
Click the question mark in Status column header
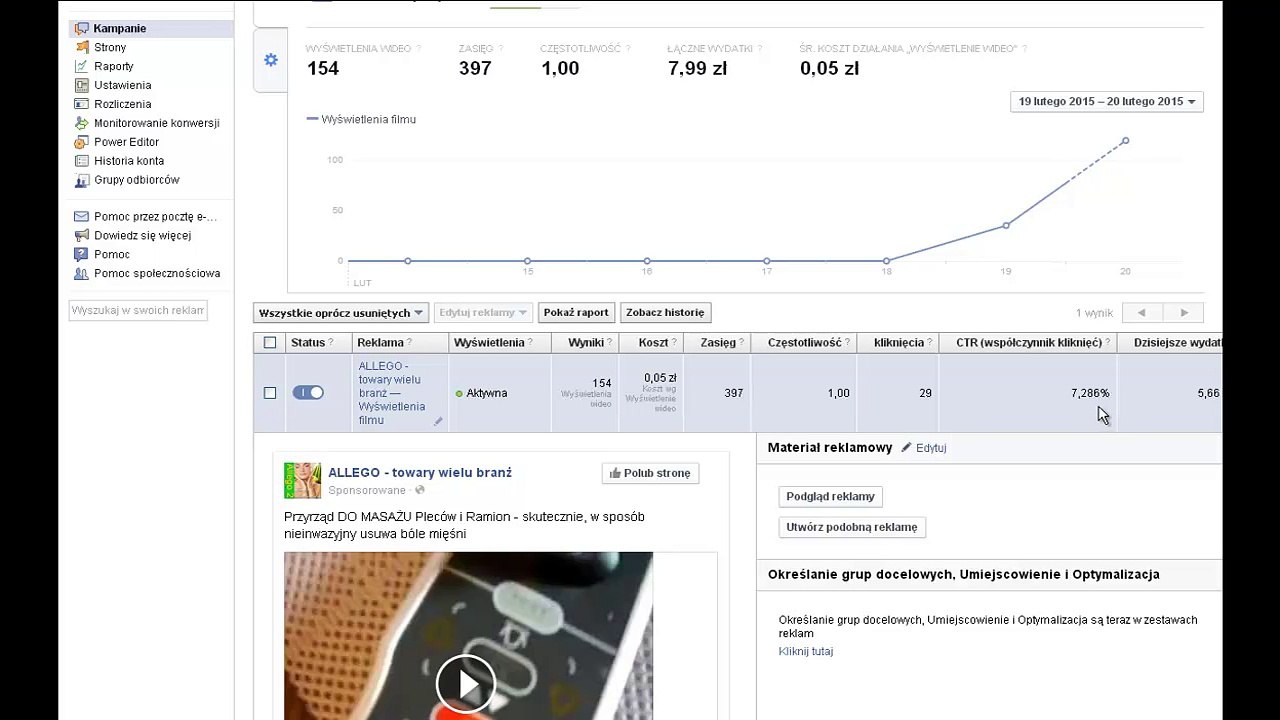[x=331, y=343]
